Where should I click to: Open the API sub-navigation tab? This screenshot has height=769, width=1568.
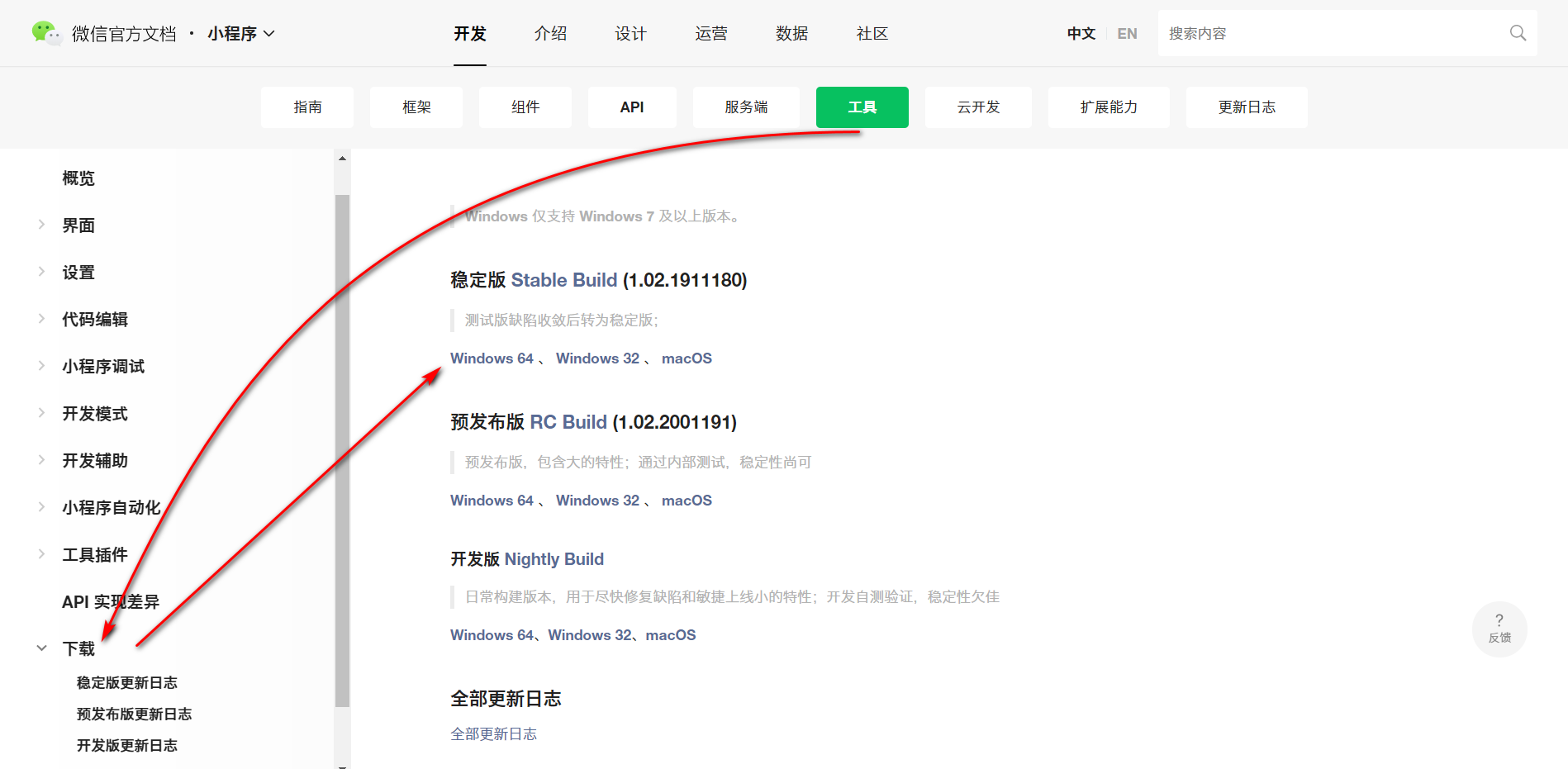pyautogui.click(x=632, y=107)
